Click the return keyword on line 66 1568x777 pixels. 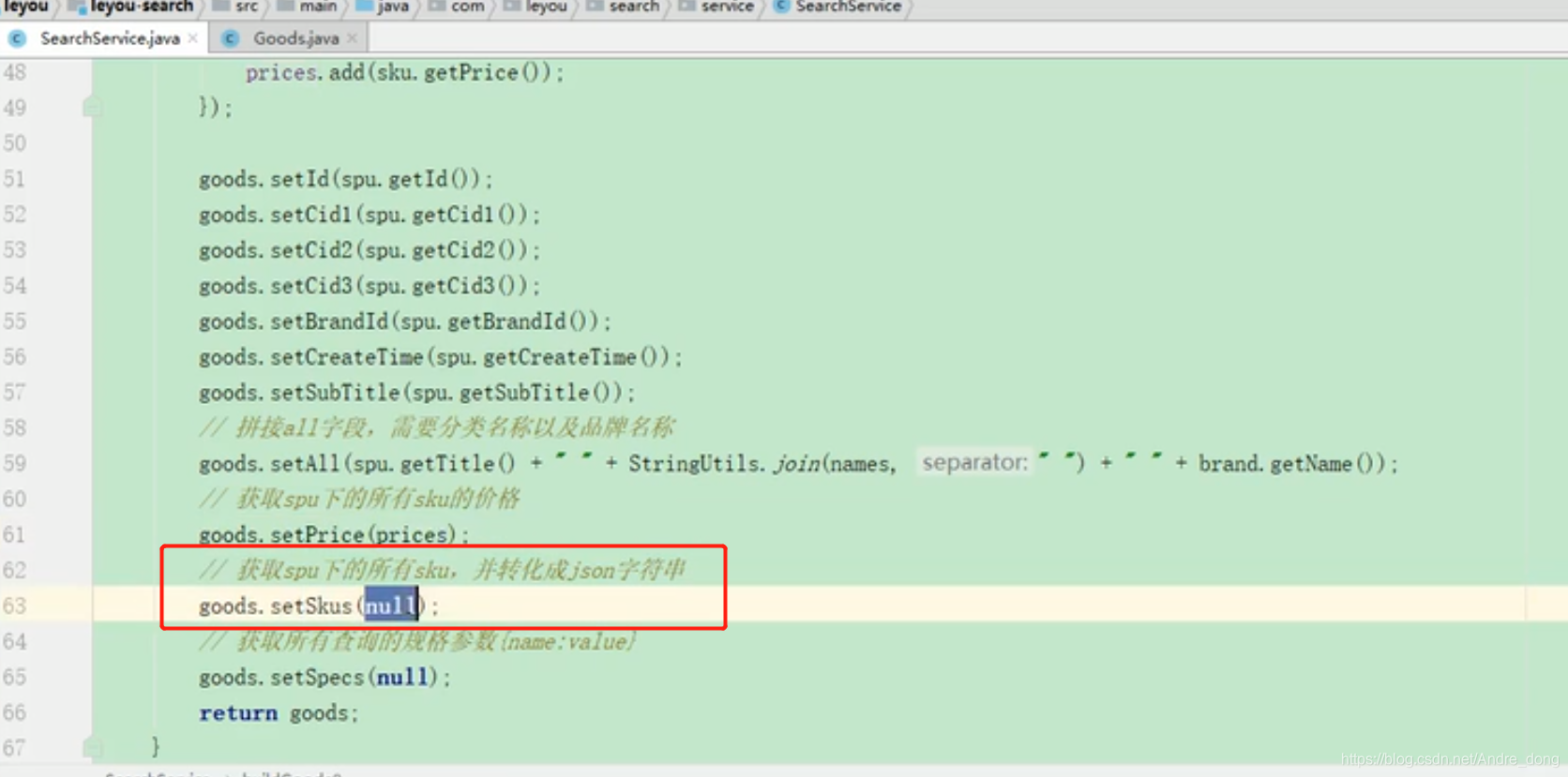pyautogui.click(x=238, y=712)
